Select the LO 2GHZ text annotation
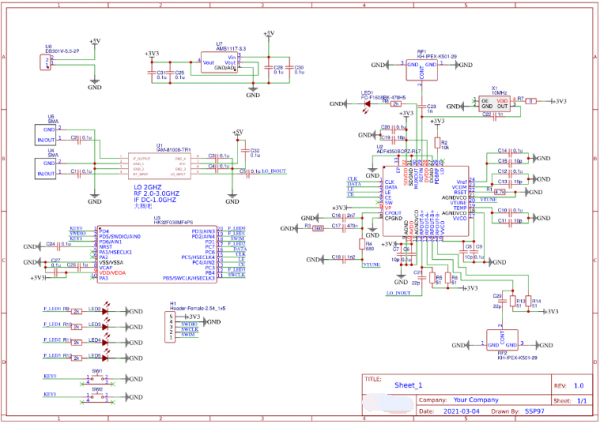The width and height of the screenshot is (600, 424). [146, 187]
